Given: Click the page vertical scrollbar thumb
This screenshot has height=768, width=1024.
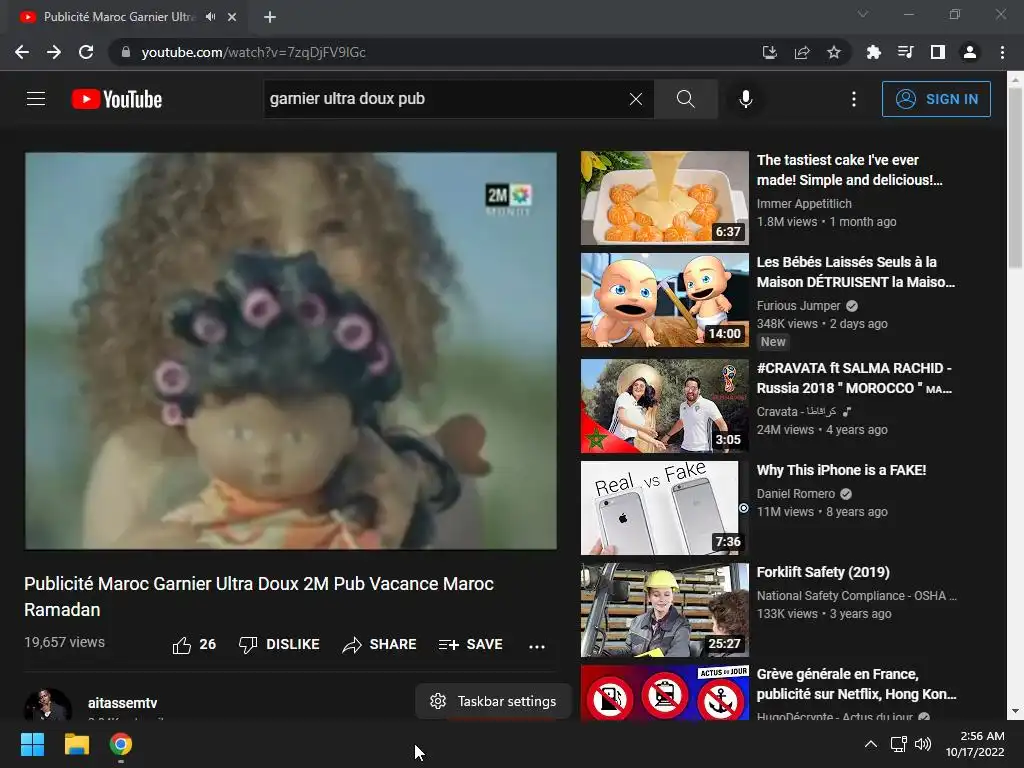Looking at the screenshot, I should point(1015,178).
